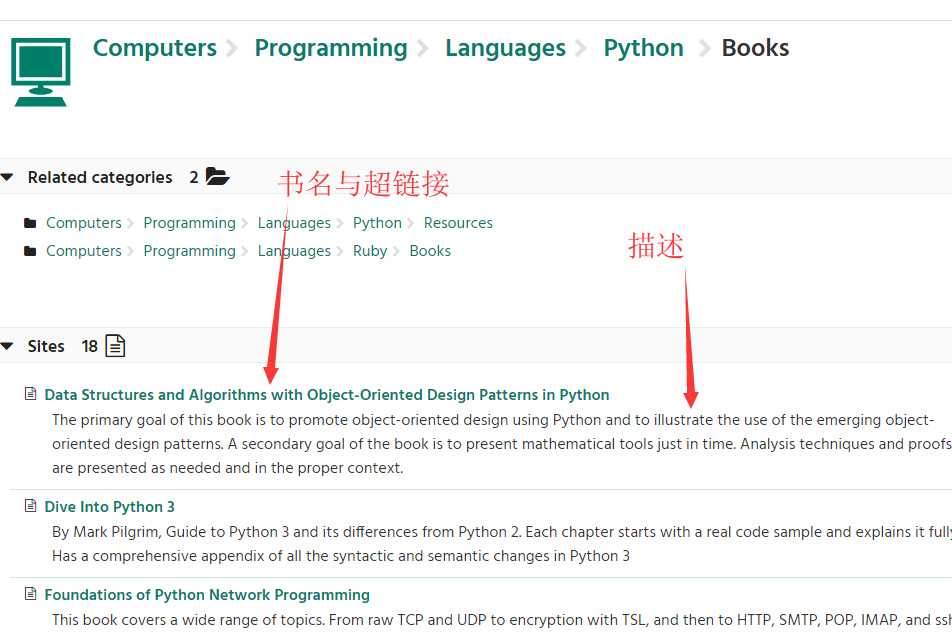The height and width of the screenshot is (632, 952).
Task: Open the Resources related category
Action: [458, 223]
